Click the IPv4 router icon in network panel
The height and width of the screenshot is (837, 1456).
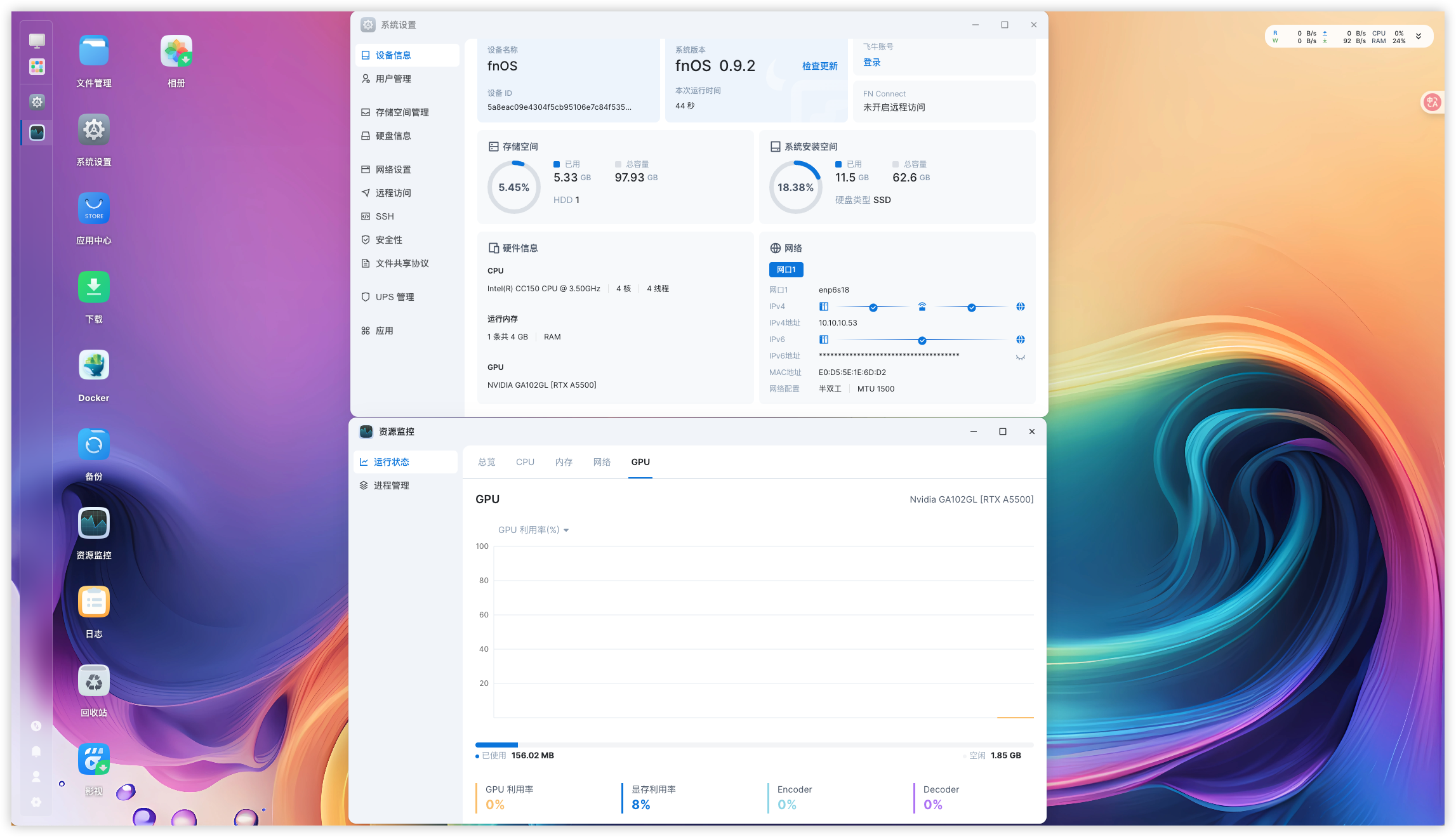click(x=922, y=307)
